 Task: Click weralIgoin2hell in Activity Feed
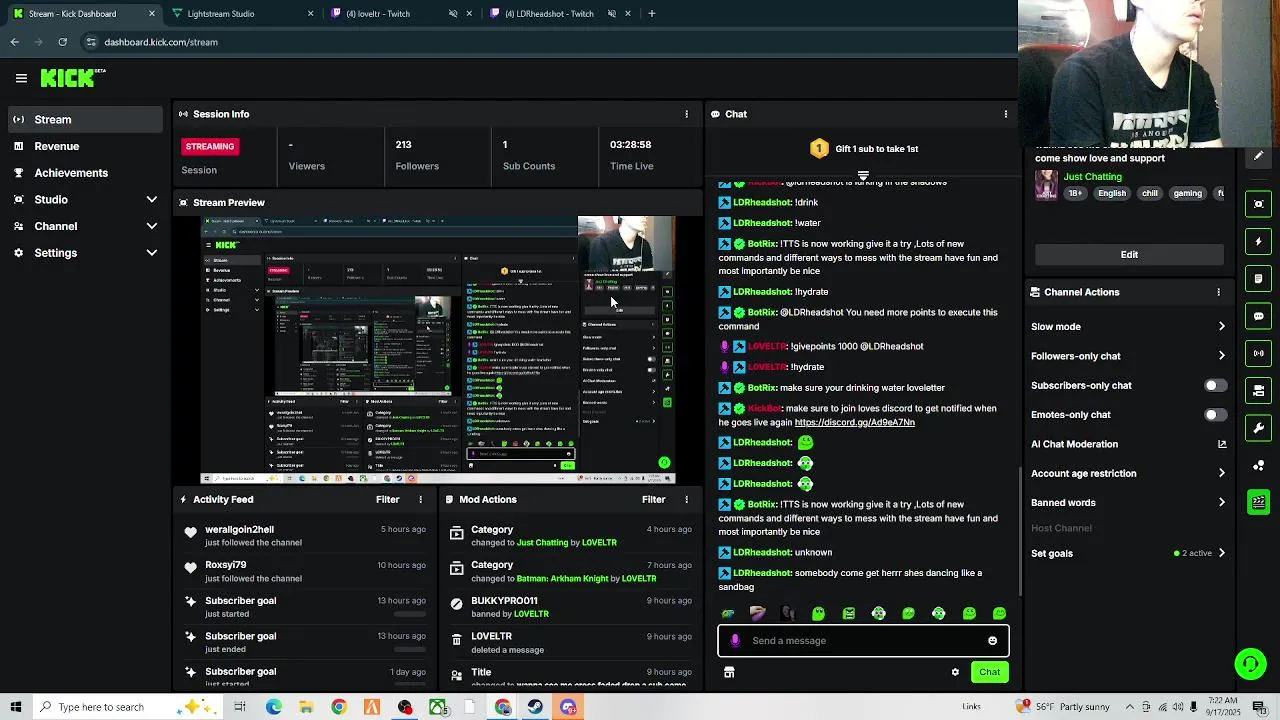point(239,530)
